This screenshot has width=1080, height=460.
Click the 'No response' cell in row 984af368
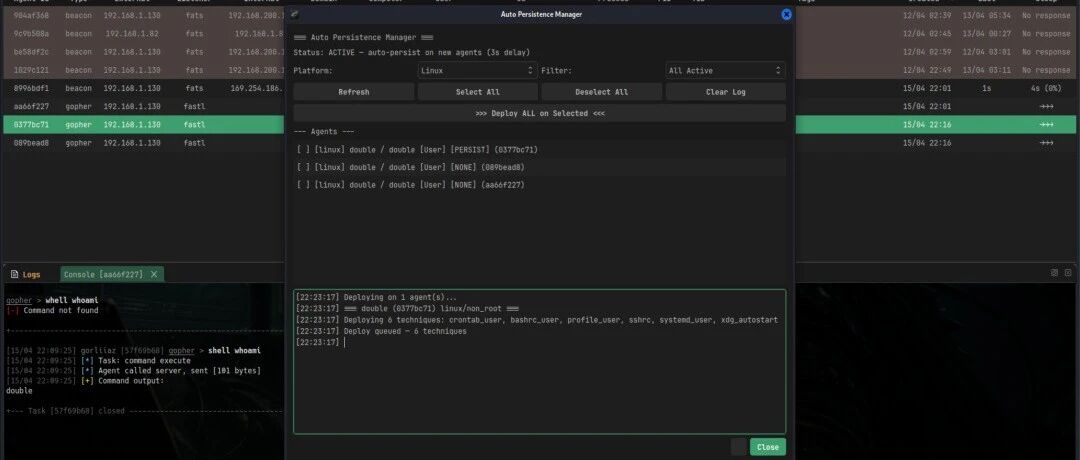(1046, 15)
